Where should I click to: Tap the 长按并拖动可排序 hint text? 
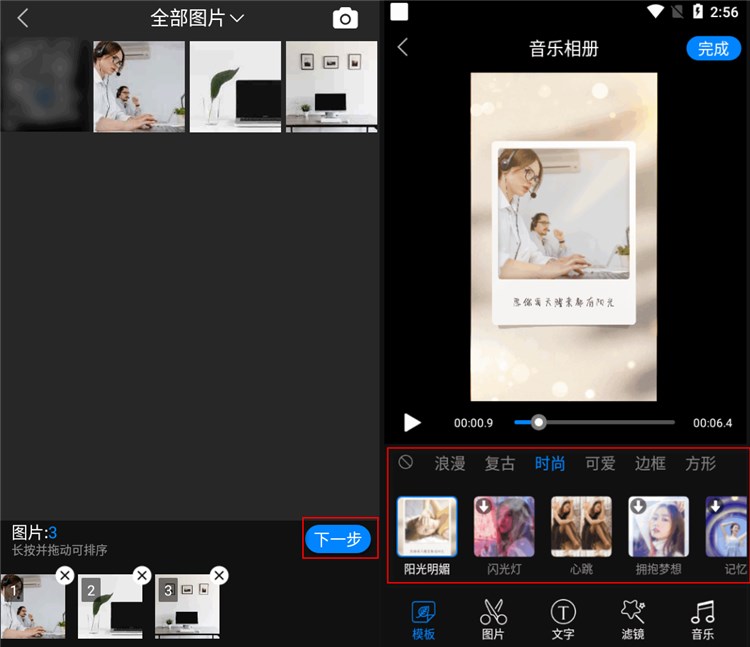tap(59, 550)
